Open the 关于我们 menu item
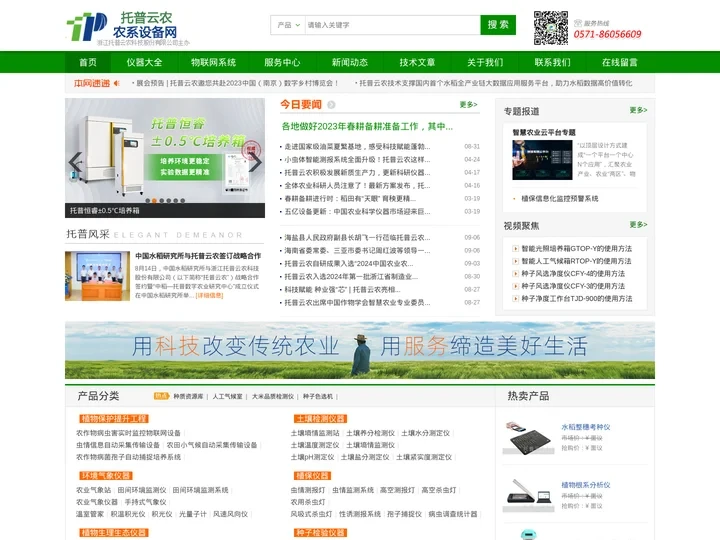Image resolution: width=720 pixels, height=540 pixels. (x=485, y=62)
